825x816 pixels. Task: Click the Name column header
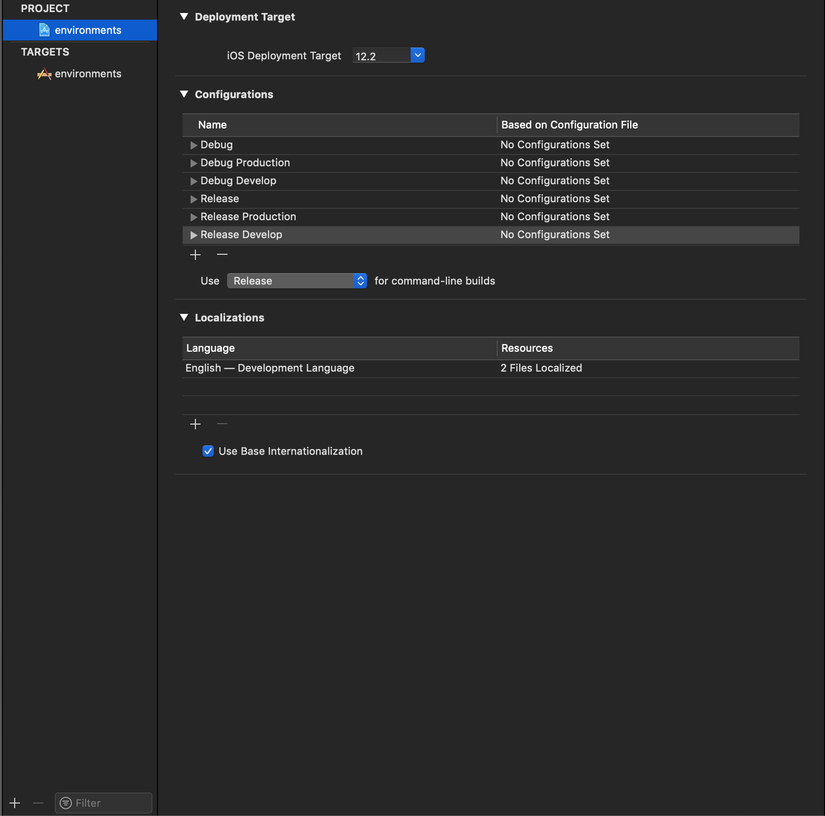(x=213, y=125)
